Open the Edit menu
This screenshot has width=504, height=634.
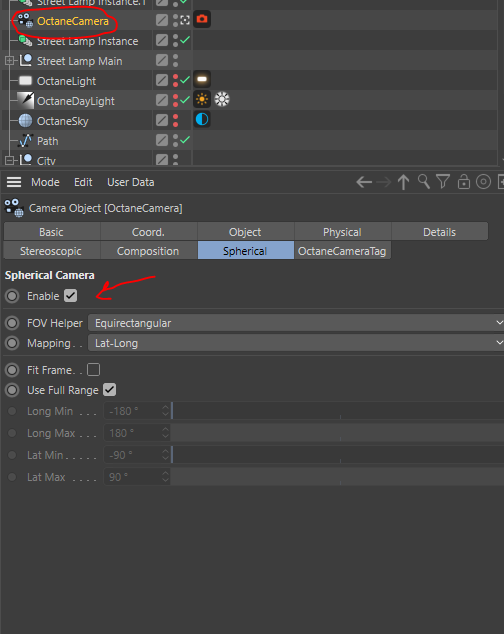pos(83,182)
